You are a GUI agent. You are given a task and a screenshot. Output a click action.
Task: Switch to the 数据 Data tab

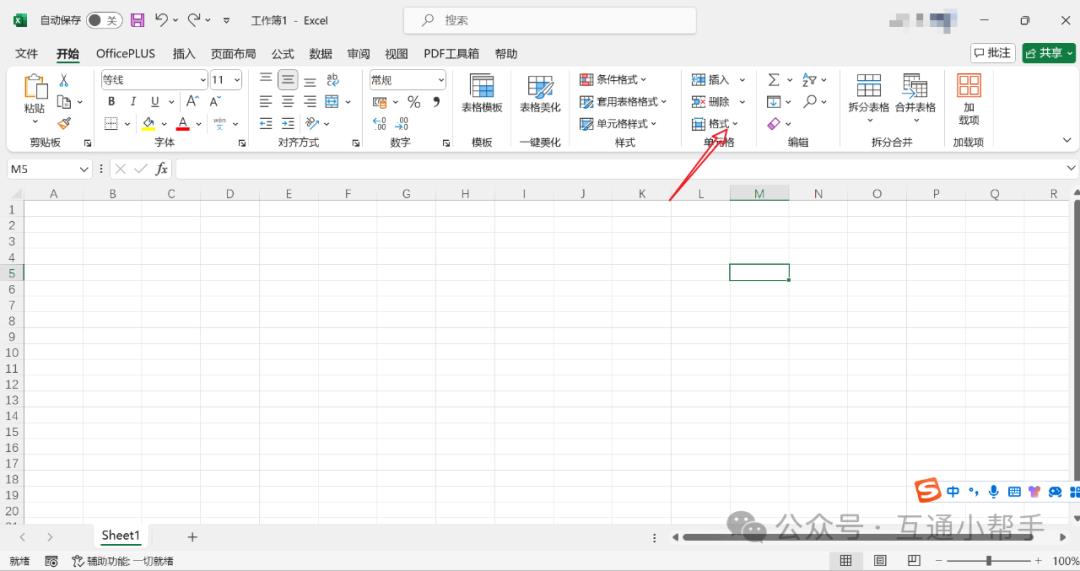point(320,54)
